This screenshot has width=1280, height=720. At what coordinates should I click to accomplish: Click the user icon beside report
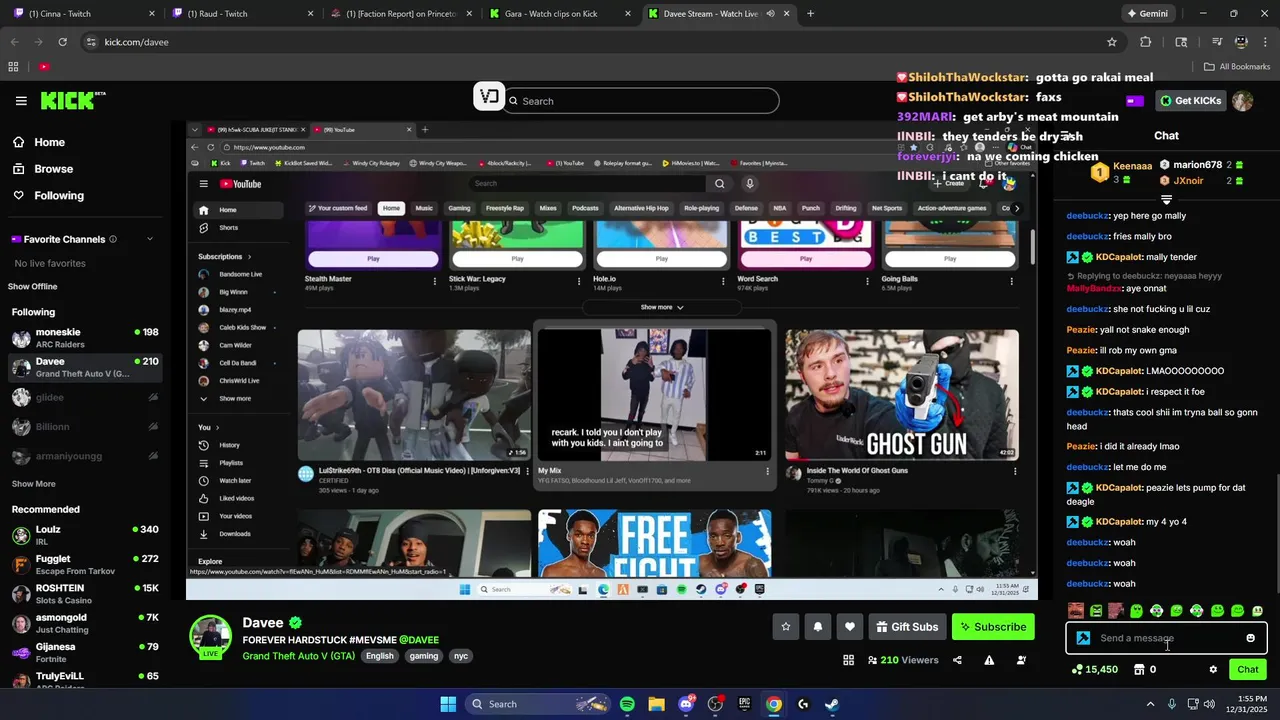[1021, 660]
